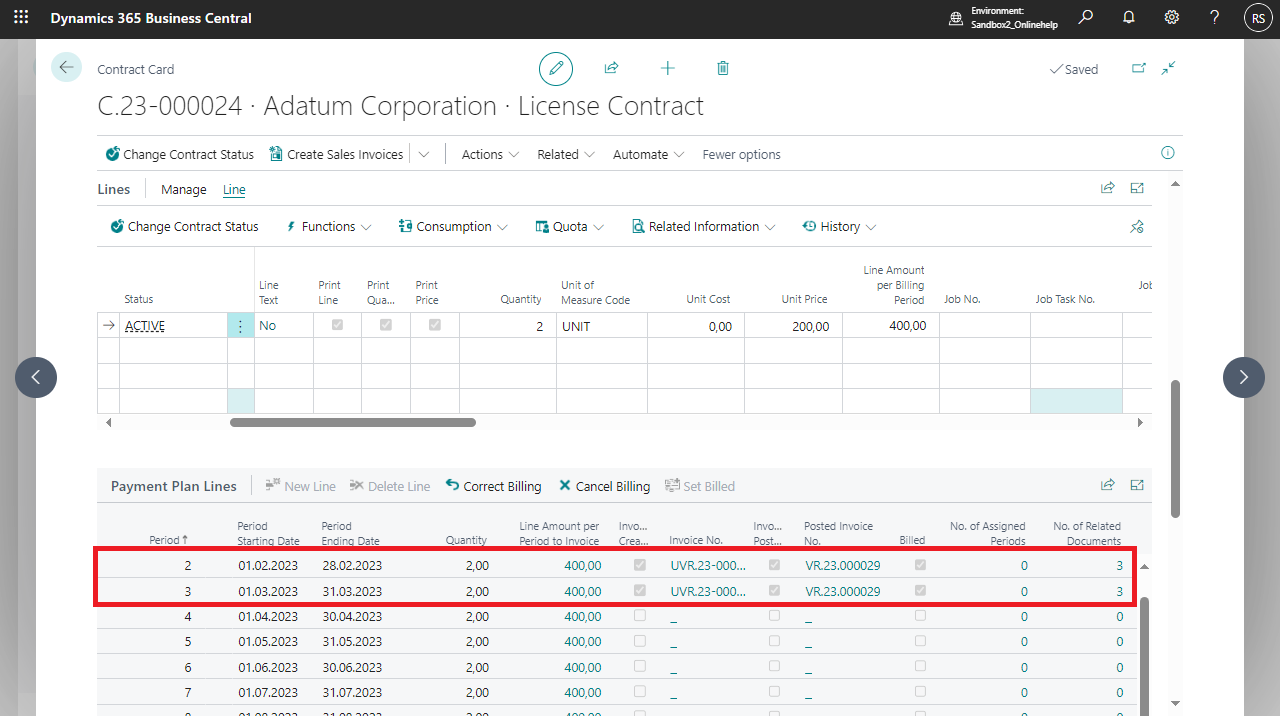The image size is (1280, 716).
Task: Toggle Invoice Posted checkbox for period 6
Action: (x=774, y=666)
